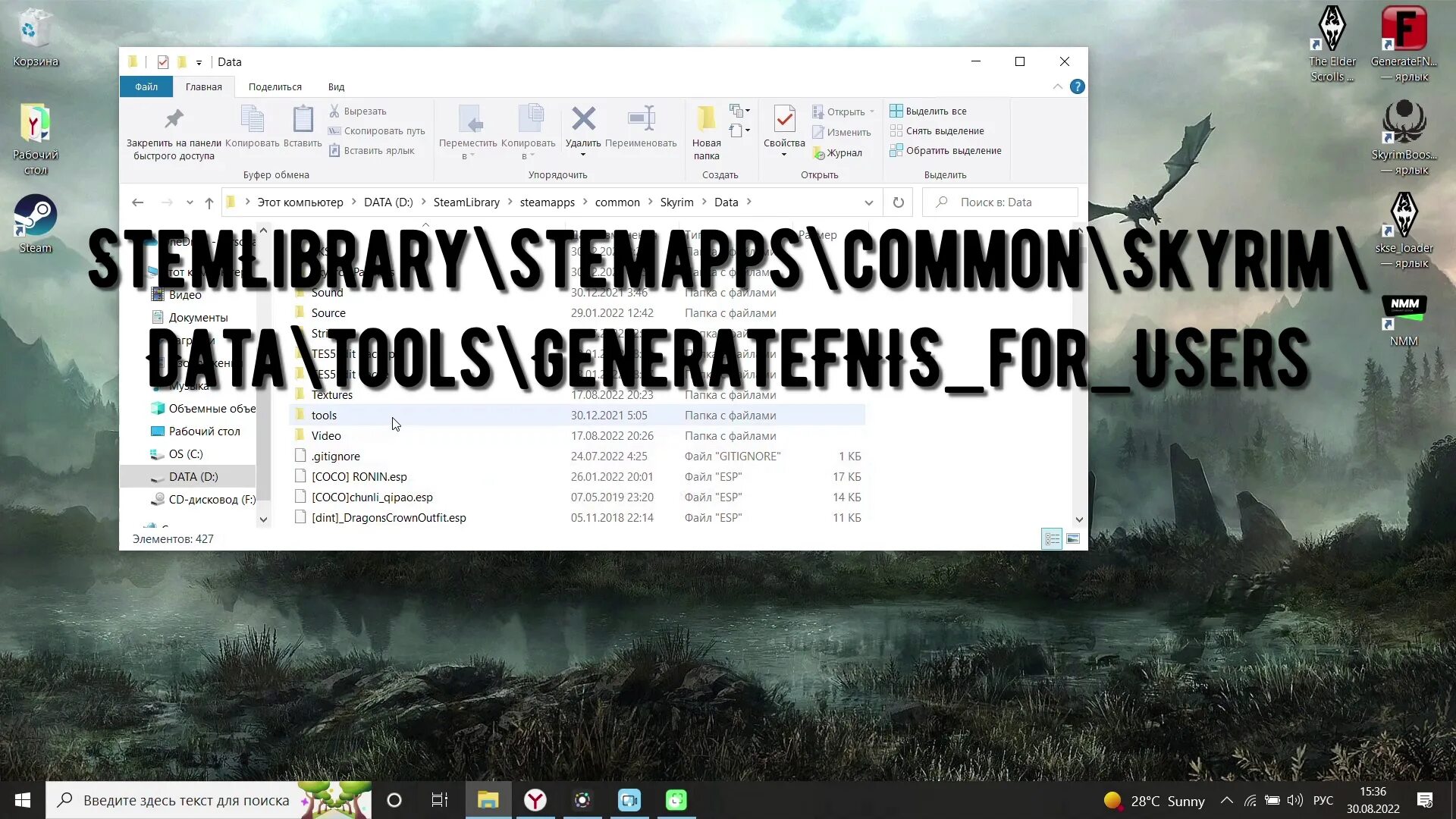Click the refresh button beside address bar
The height and width of the screenshot is (819, 1456).
point(898,202)
